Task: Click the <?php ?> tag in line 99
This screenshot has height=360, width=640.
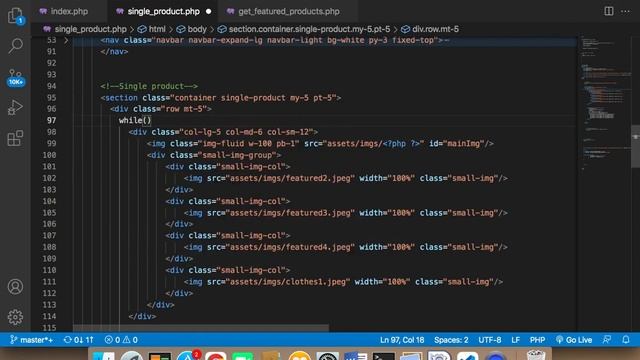Action: pos(401,143)
